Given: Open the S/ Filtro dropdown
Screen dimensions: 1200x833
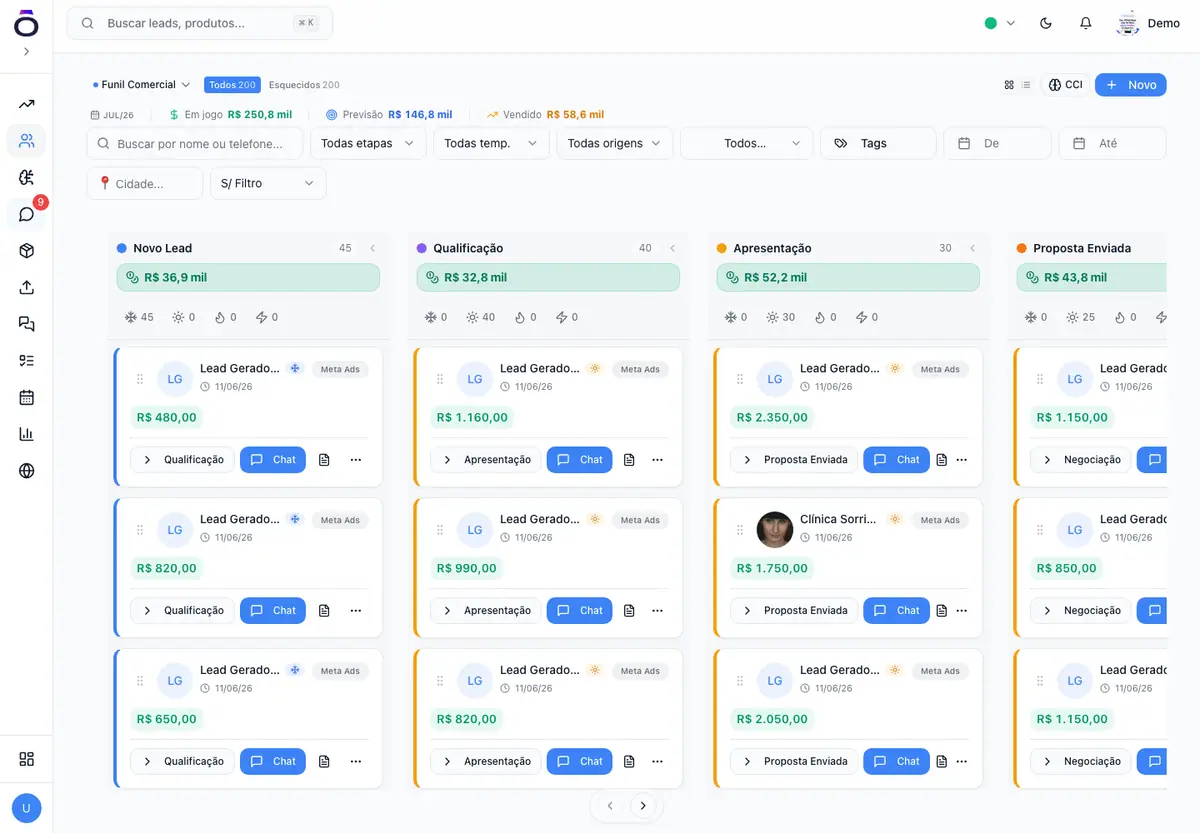Looking at the screenshot, I should (267, 183).
